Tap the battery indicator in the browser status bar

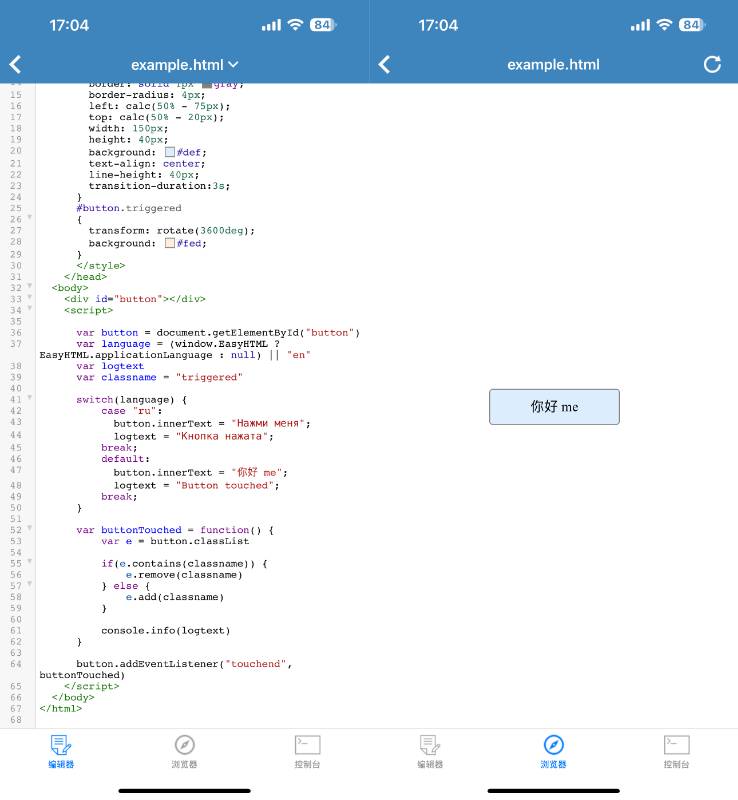pos(692,24)
